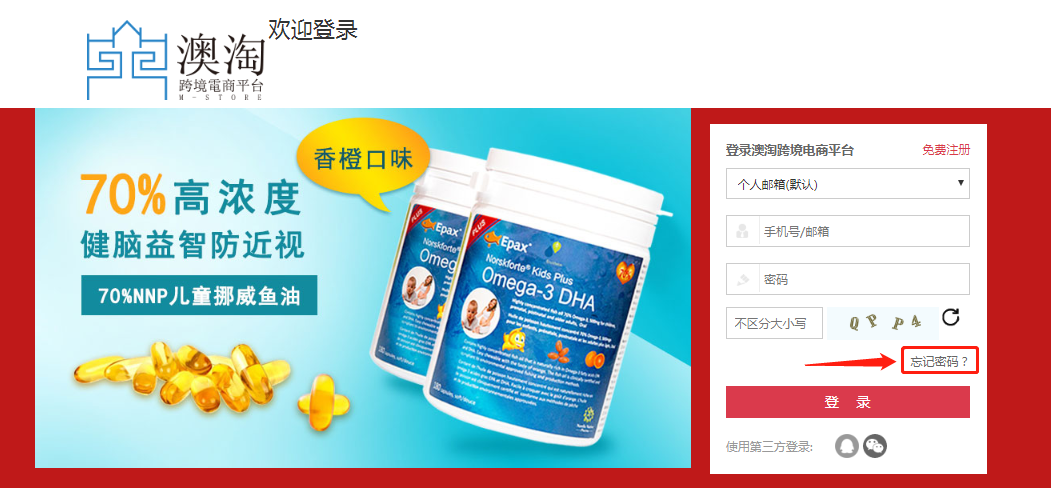Focus the 密码 password field
The width and height of the screenshot is (1051, 493).
coord(847,279)
